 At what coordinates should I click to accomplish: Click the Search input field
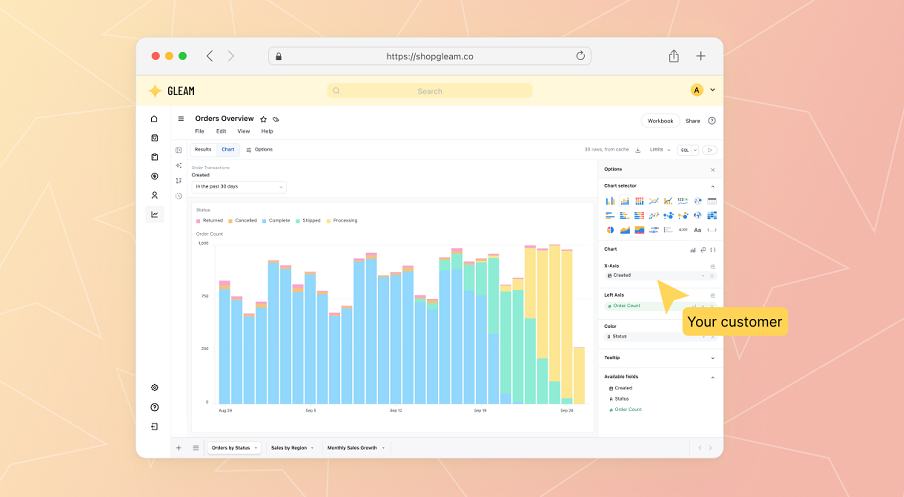point(430,91)
